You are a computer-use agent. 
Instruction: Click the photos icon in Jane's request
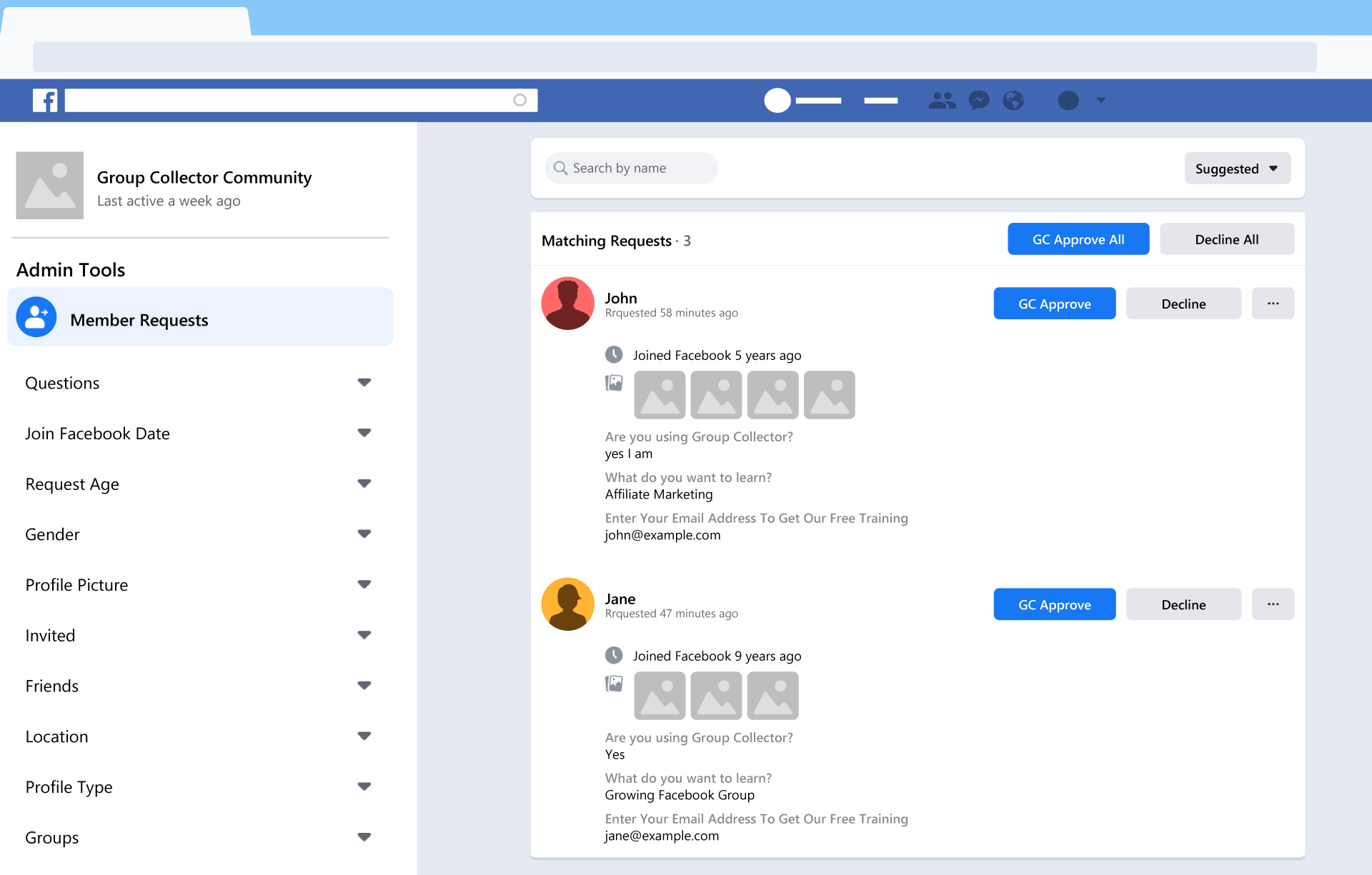click(x=614, y=684)
